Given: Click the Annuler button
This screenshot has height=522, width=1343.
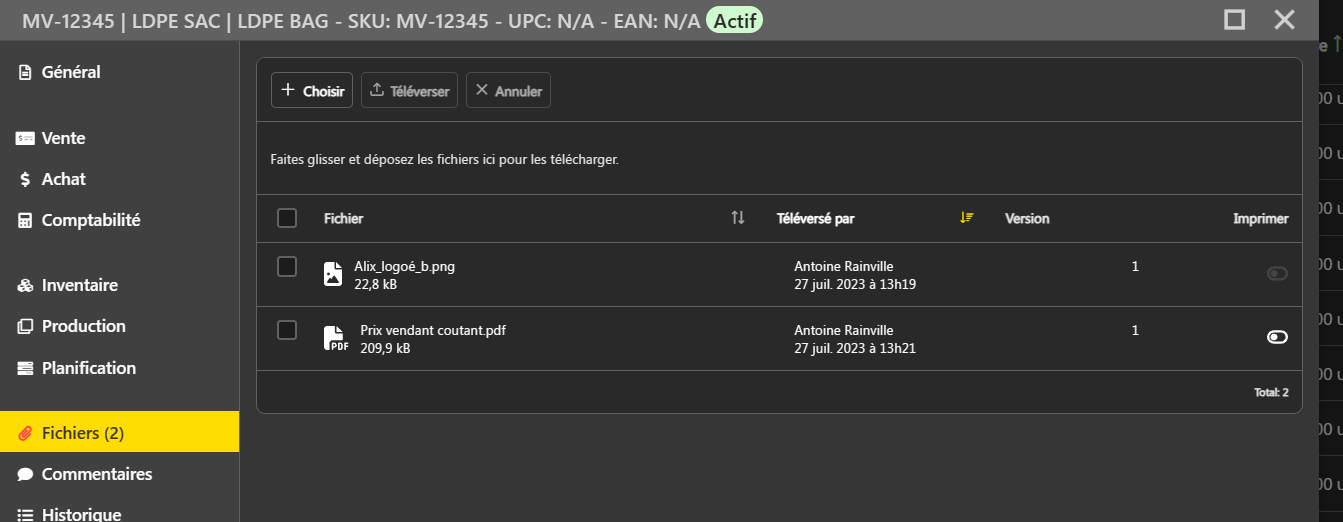Looking at the screenshot, I should click(508, 90).
